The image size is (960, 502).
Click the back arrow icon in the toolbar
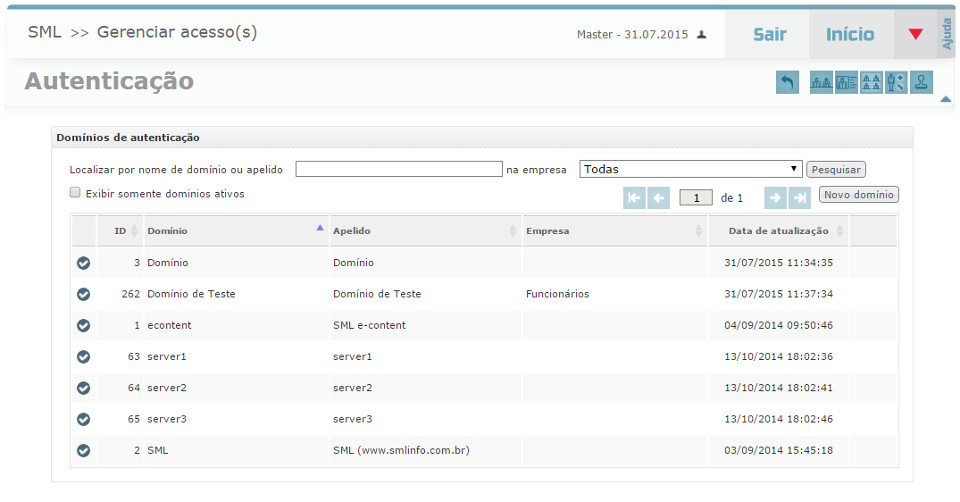tap(787, 83)
